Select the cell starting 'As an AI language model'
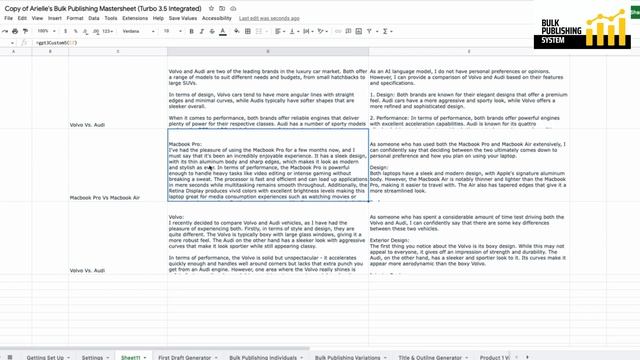Image resolution: width=640 pixels, height=360 pixels. 469,92
